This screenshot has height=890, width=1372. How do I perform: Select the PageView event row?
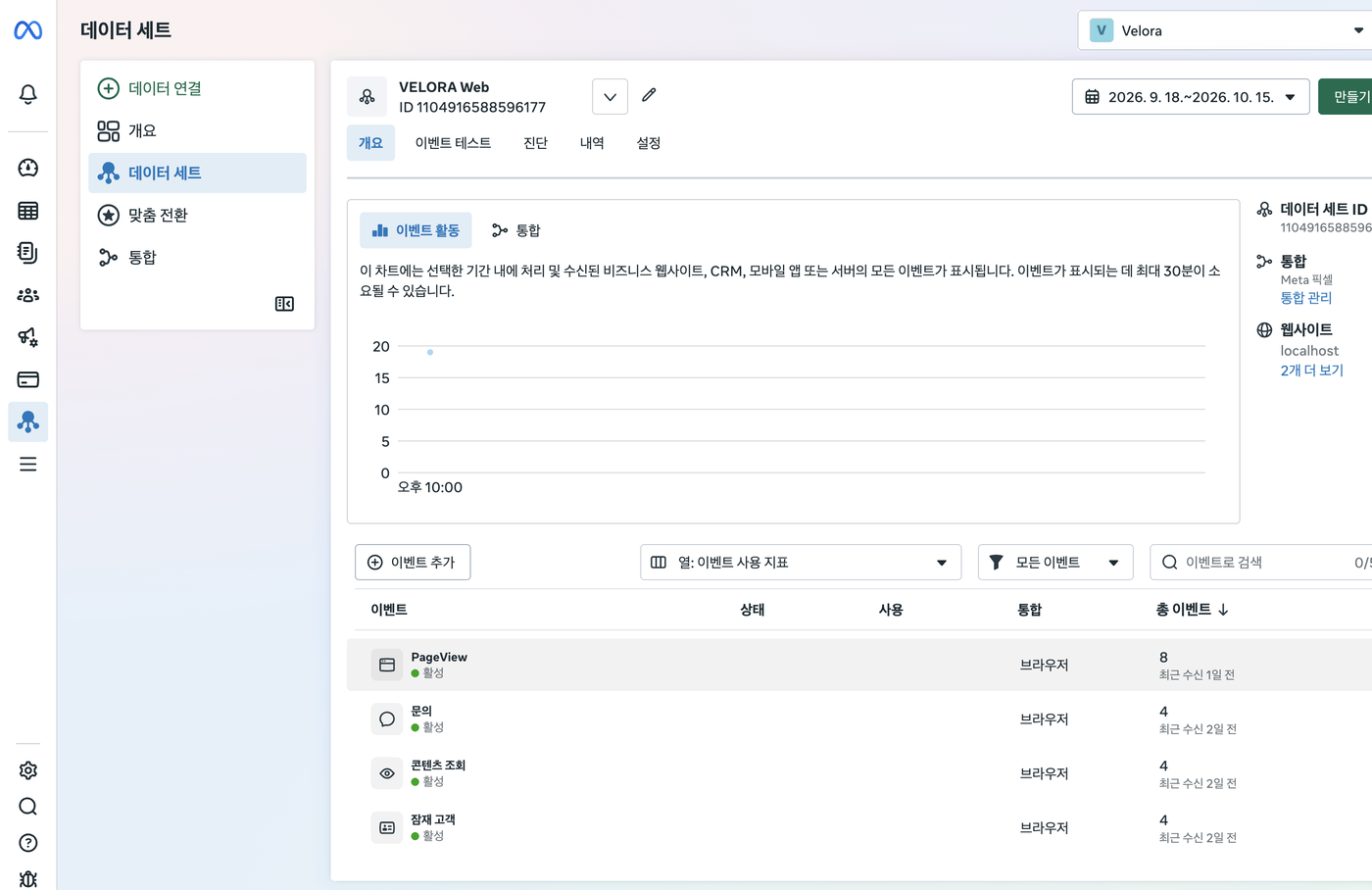(859, 665)
